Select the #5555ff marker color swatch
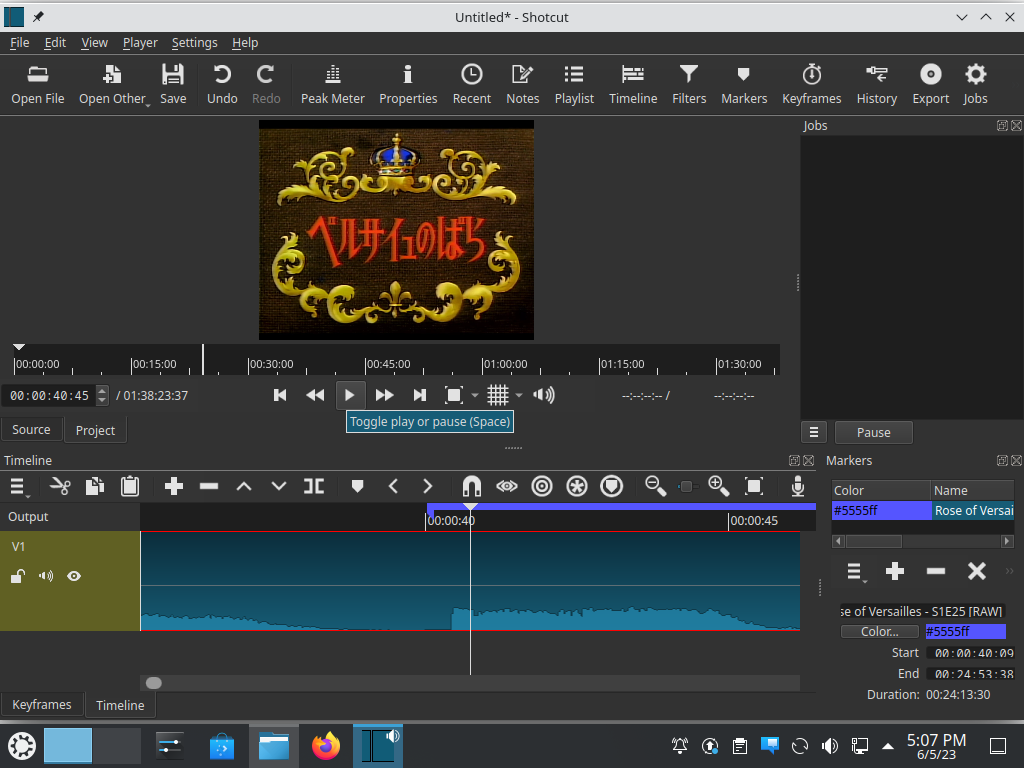Viewport: 1024px width, 768px height. point(966,632)
